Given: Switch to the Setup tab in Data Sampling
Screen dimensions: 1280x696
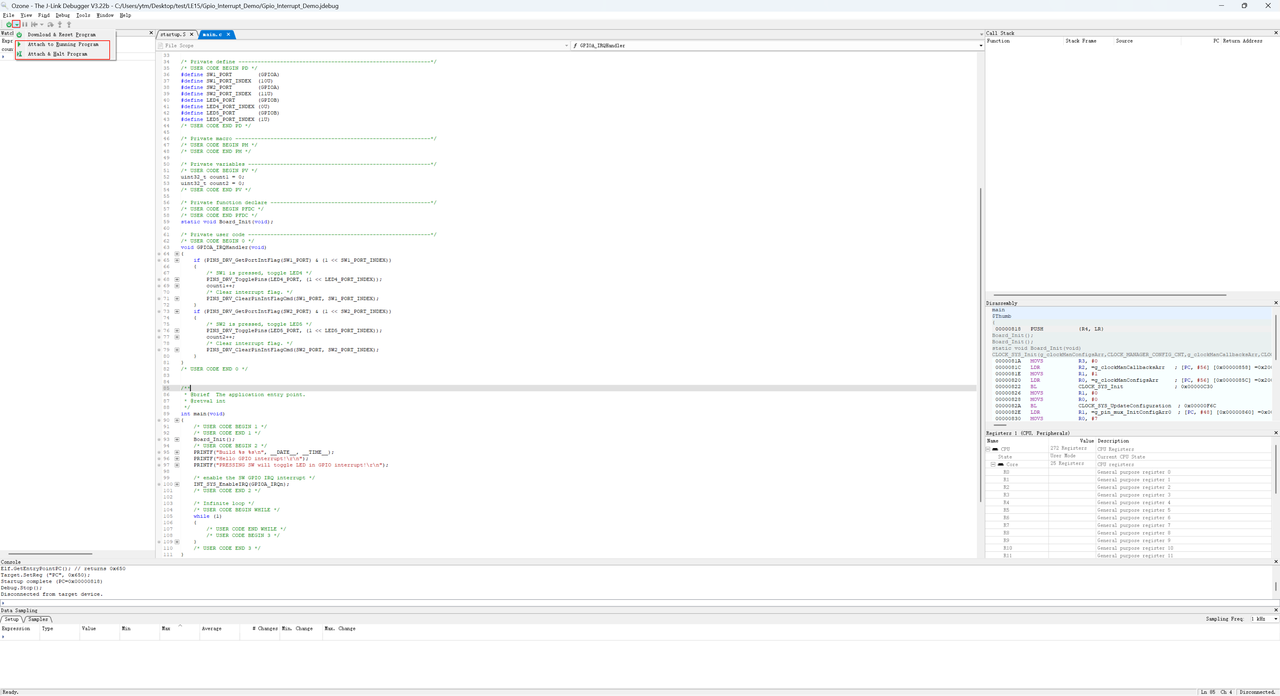Looking at the screenshot, I should [12, 619].
